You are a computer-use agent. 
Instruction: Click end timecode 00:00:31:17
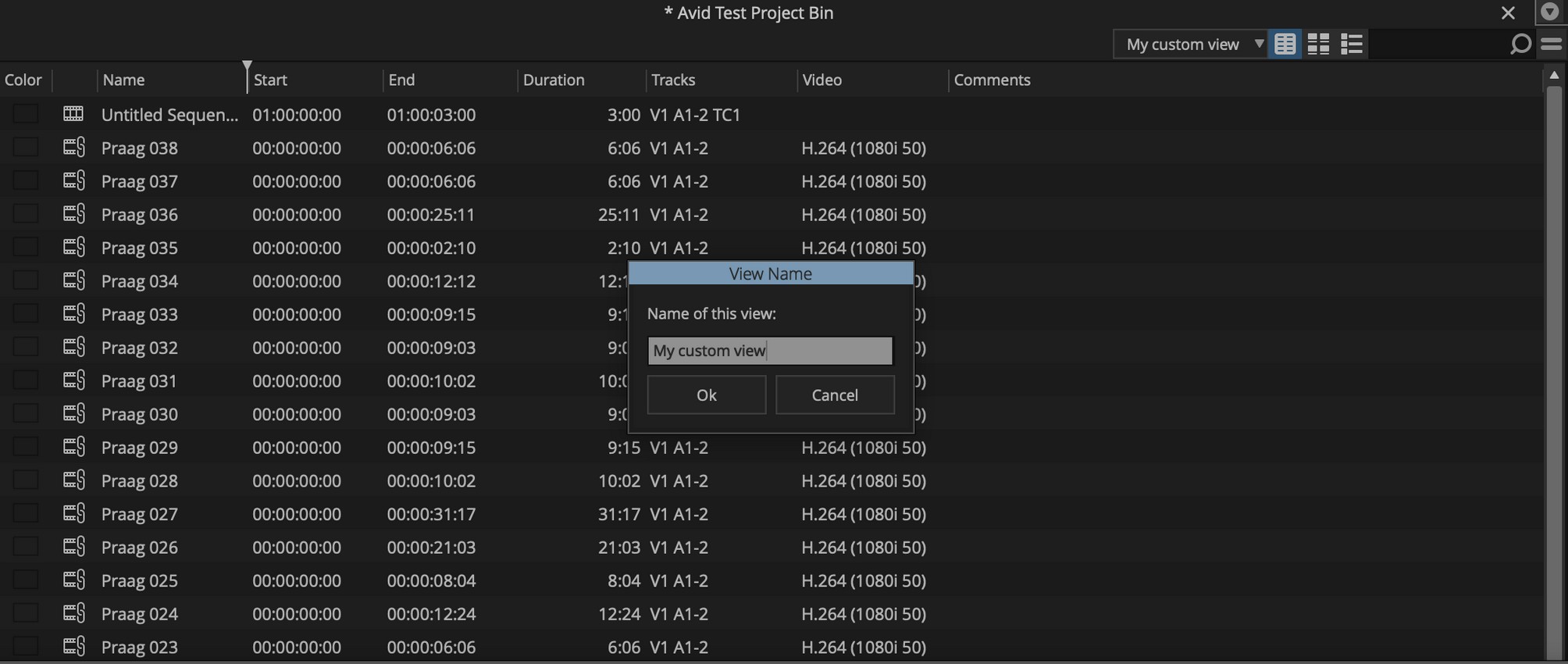431,514
